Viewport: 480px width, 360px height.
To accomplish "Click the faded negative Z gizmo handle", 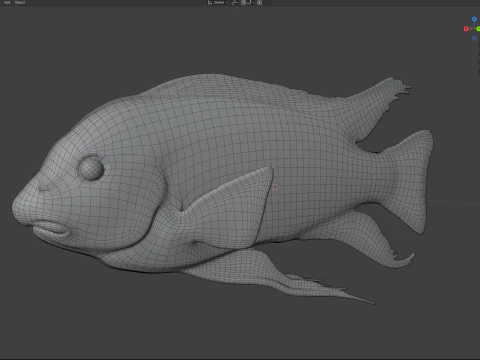I will 474,38.
